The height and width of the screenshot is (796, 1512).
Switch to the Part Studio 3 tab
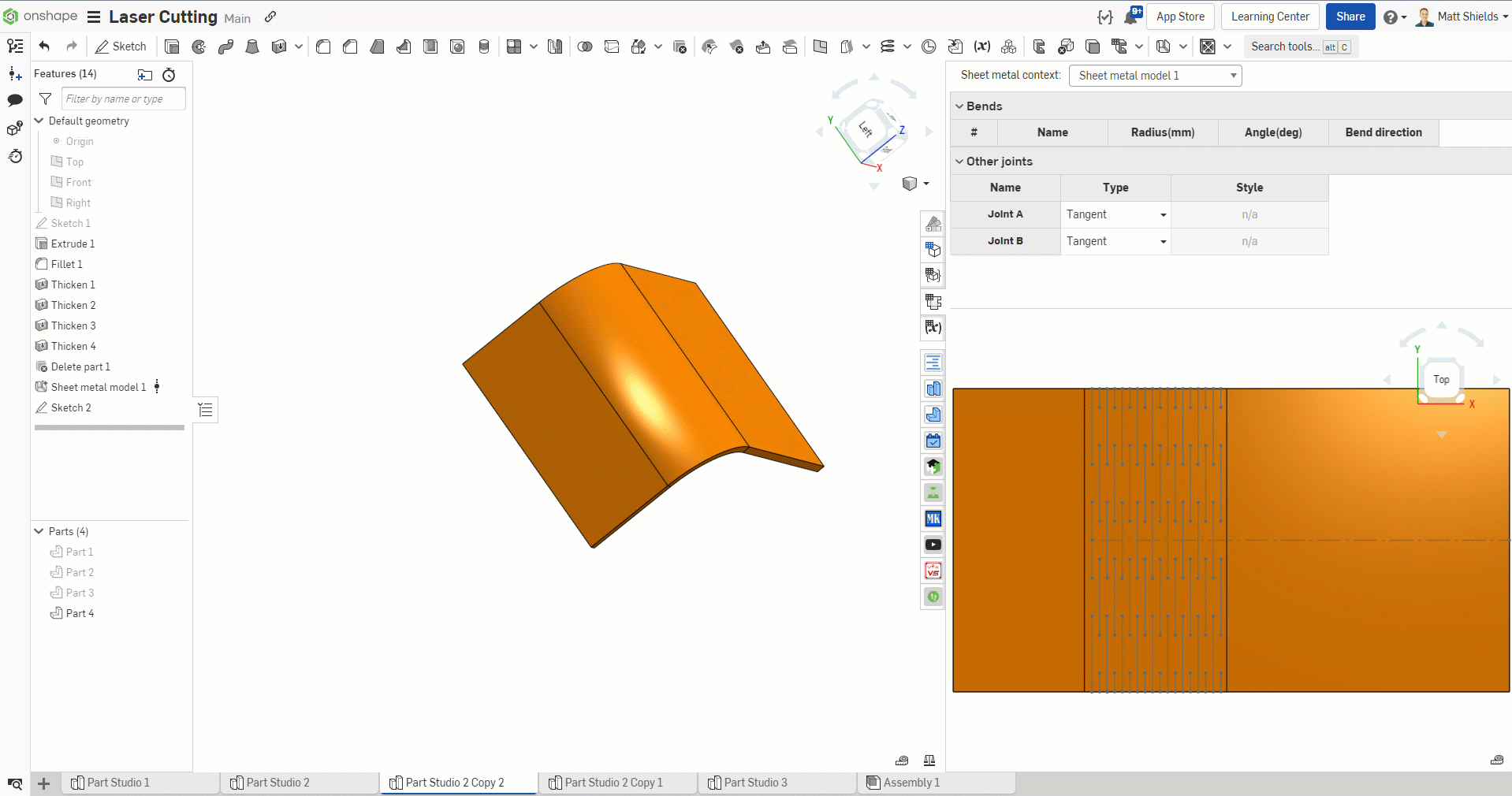754,783
